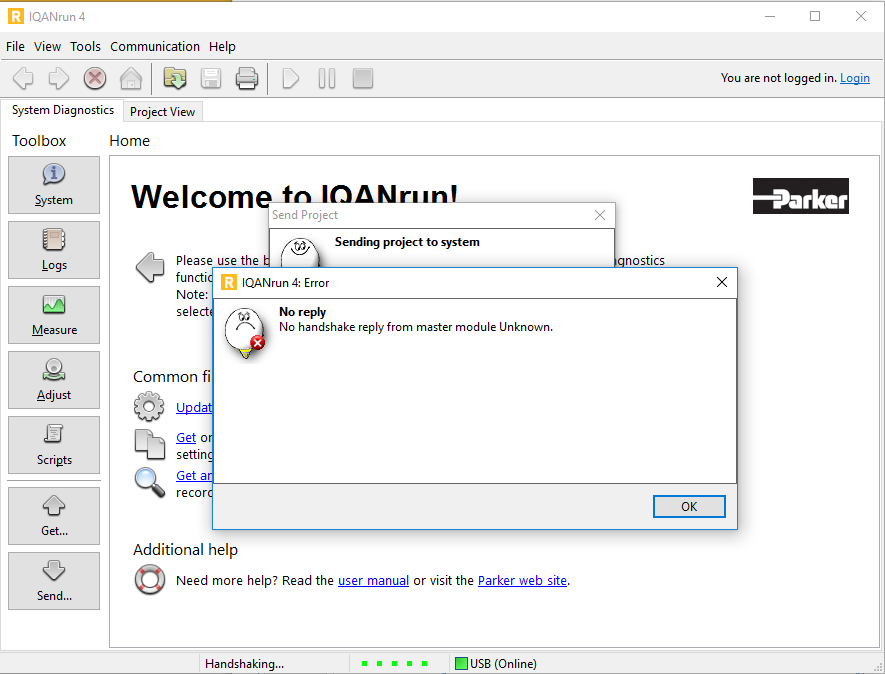The width and height of the screenshot is (885, 674).
Task: Switch to the Project View tab
Action: point(163,112)
